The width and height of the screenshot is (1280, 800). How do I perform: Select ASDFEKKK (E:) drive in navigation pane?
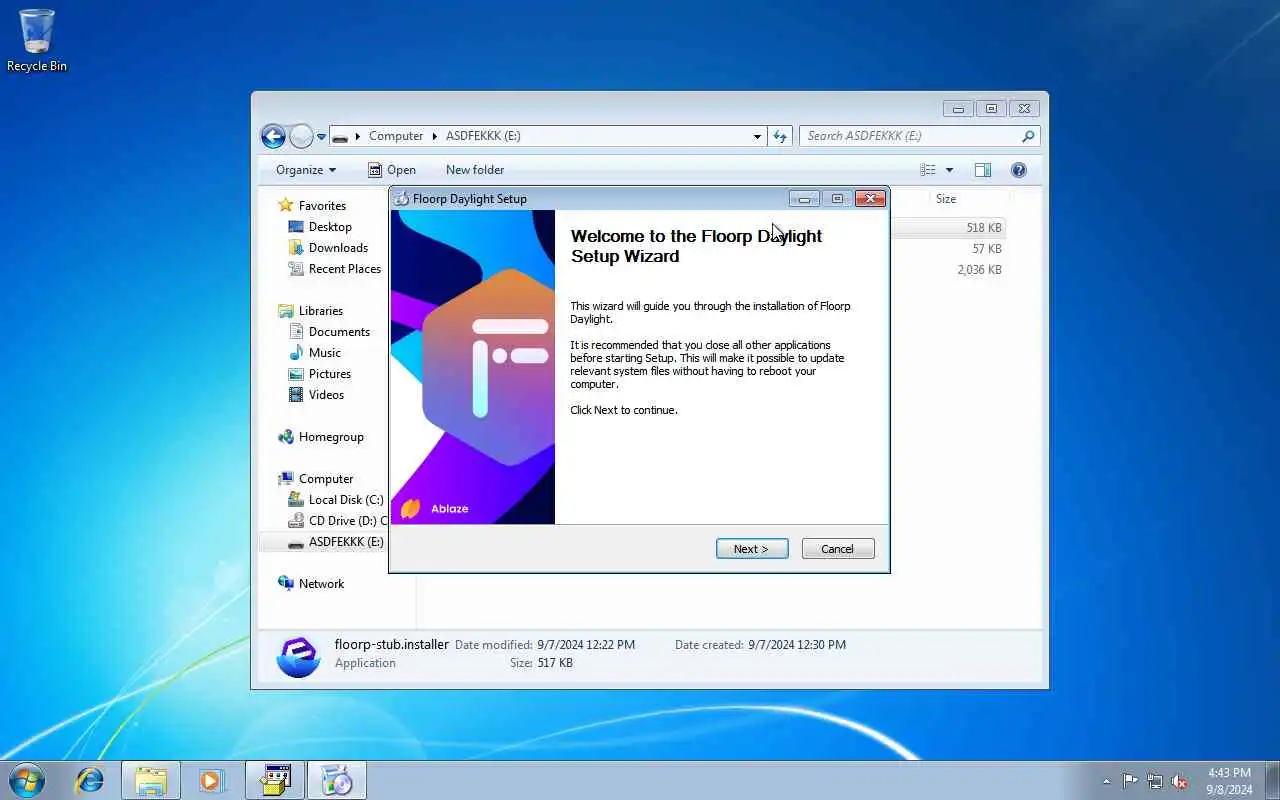(346, 542)
